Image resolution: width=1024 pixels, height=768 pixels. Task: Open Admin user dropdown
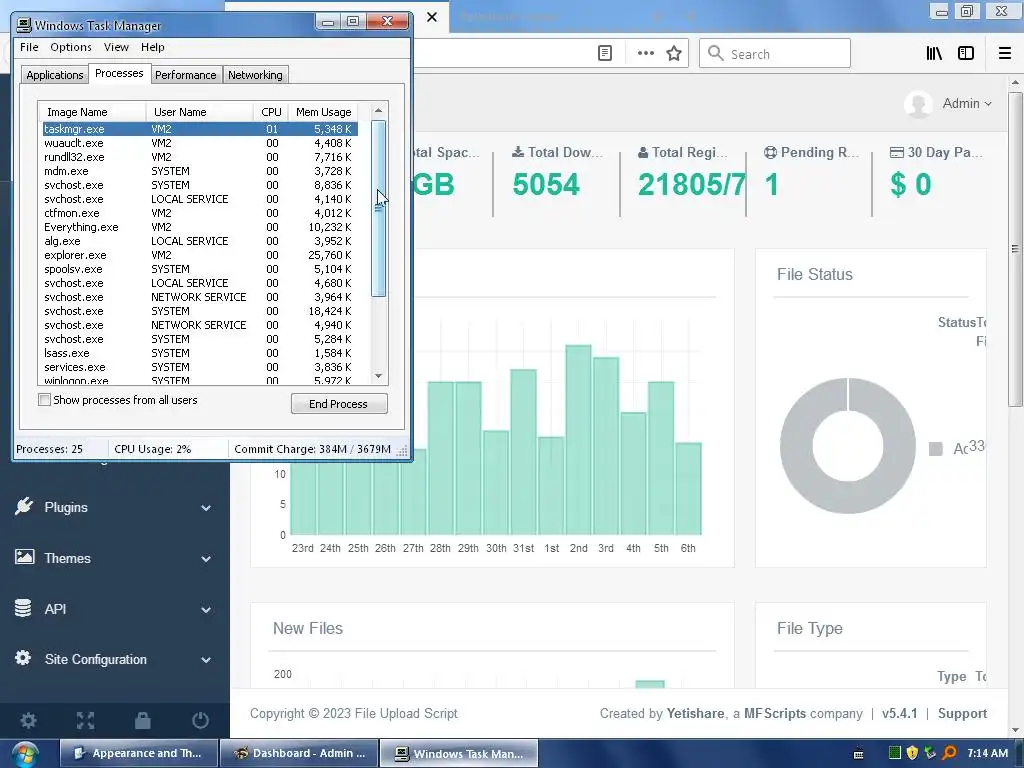[x=967, y=103]
